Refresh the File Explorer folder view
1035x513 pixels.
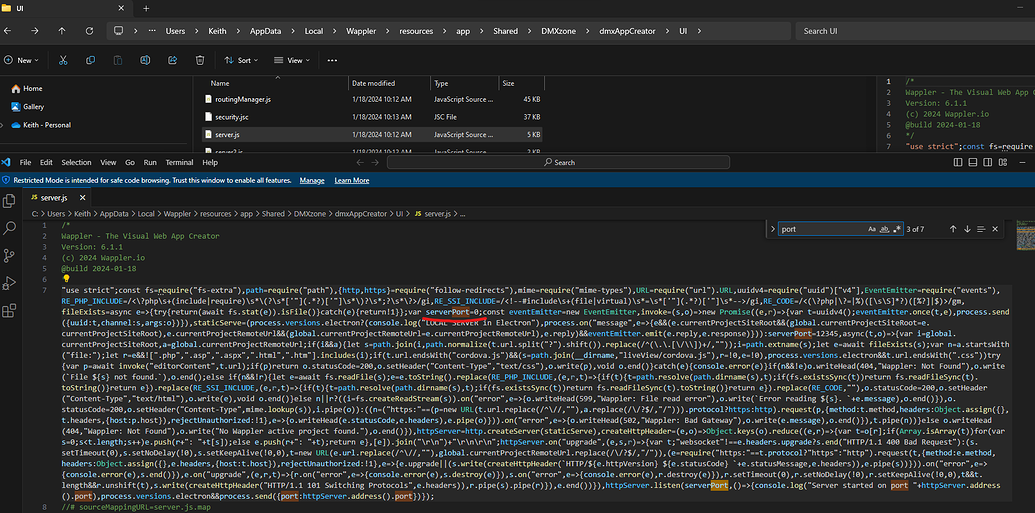(89, 31)
